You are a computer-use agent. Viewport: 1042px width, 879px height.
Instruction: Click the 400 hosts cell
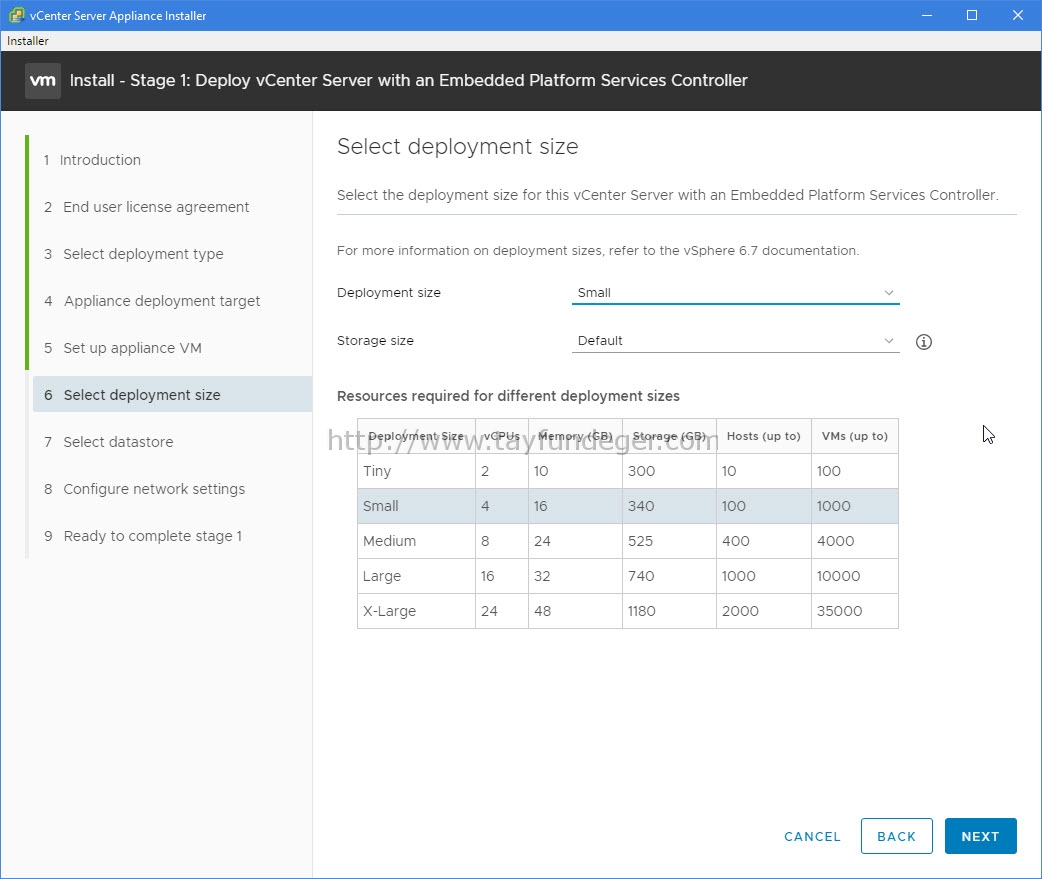coord(764,541)
